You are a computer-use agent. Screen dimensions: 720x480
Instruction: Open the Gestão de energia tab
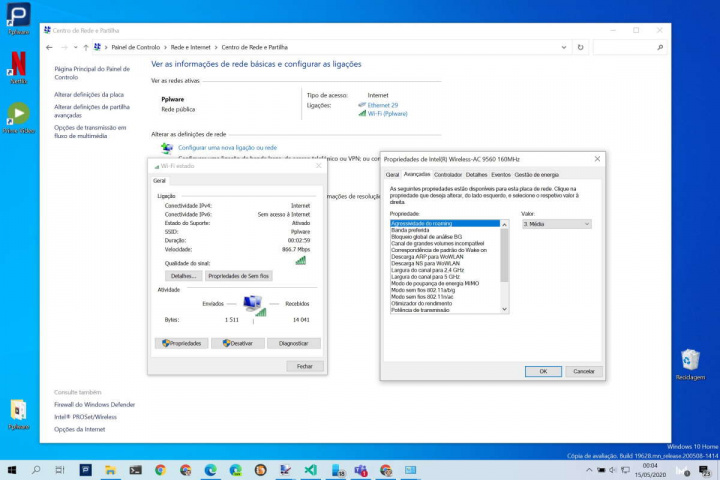[x=537, y=174]
